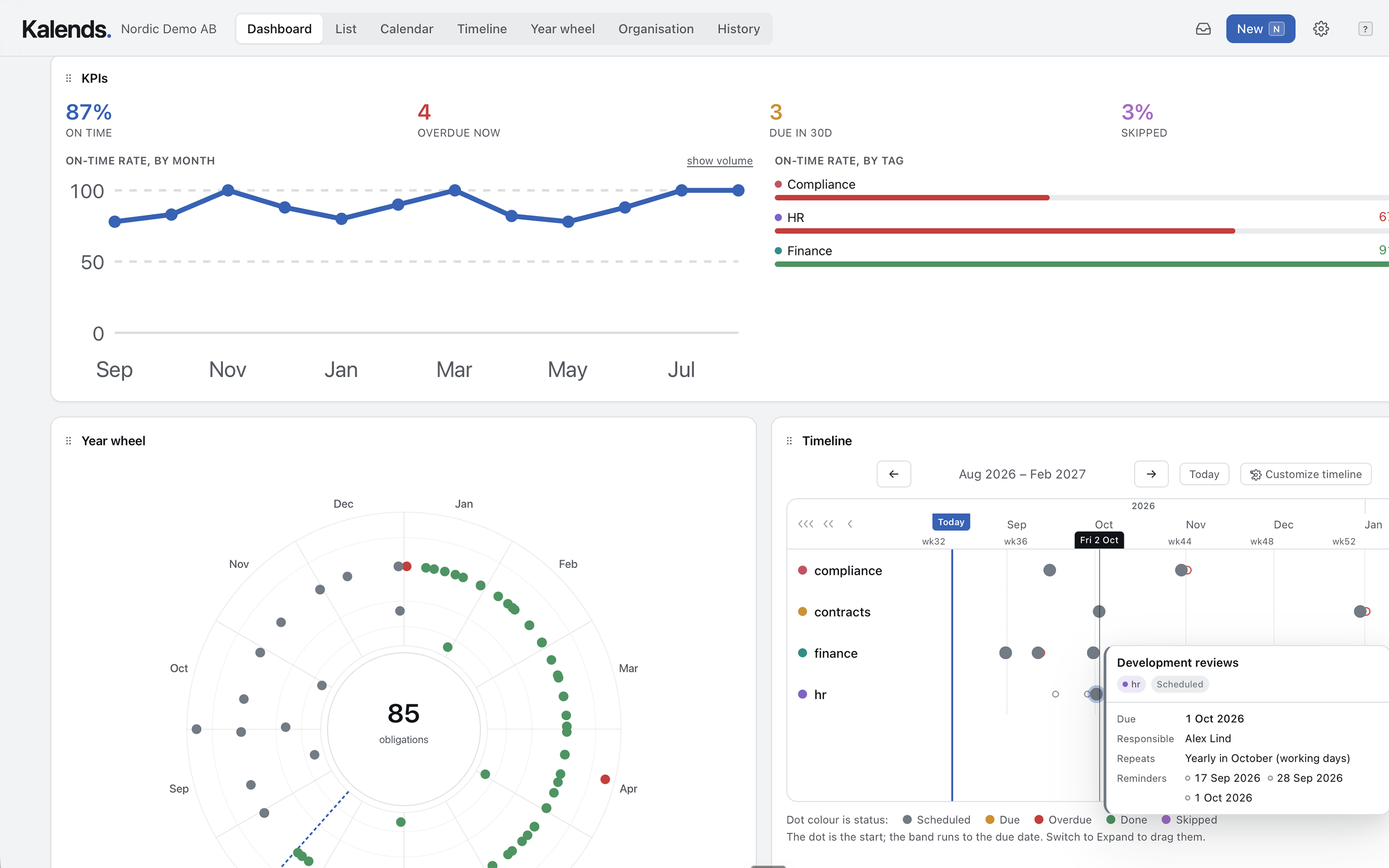Select the compliance row label in timeline
This screenshot has height=868, width=1389.
[848, 570]
